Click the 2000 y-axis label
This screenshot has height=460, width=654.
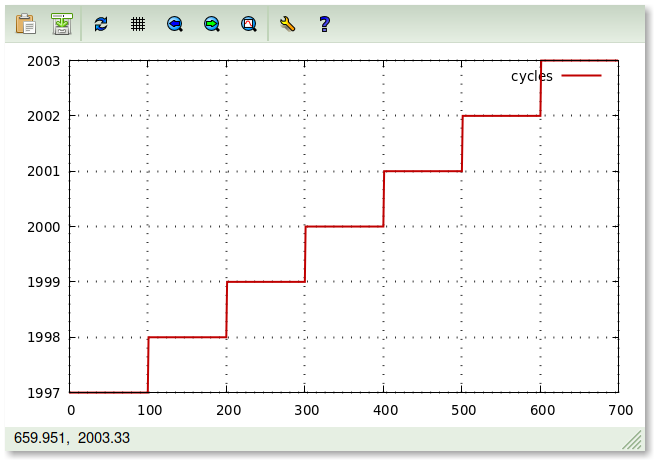tap(44, 227)
